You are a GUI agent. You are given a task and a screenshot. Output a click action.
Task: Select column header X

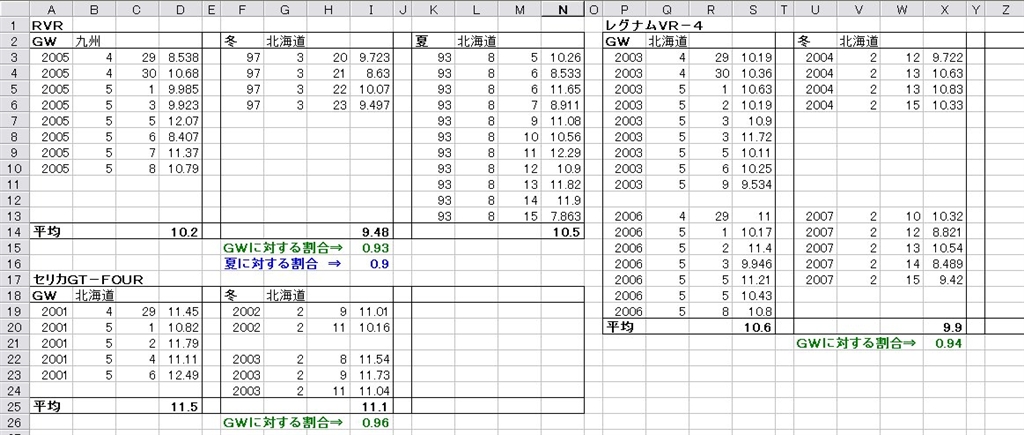945,8
